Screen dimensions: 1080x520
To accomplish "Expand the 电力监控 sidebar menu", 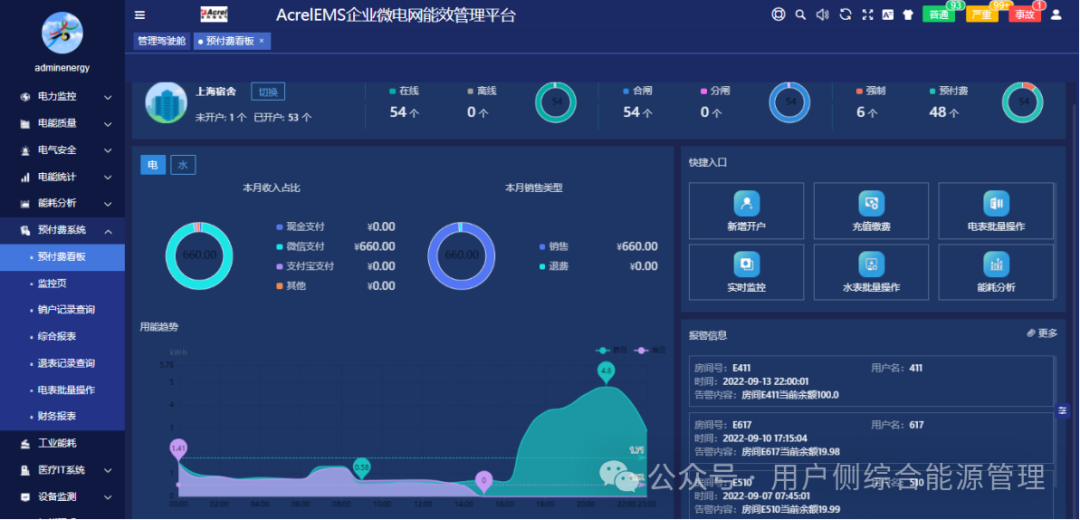I will 62,97.
